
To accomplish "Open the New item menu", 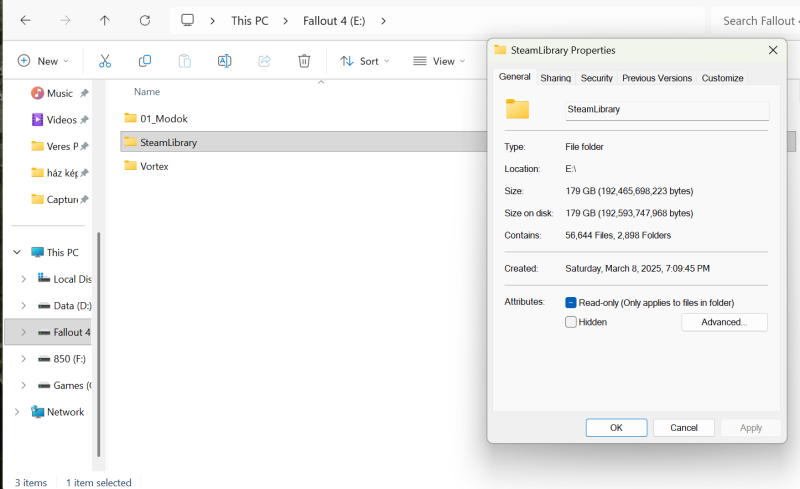I will coord(43,61).
